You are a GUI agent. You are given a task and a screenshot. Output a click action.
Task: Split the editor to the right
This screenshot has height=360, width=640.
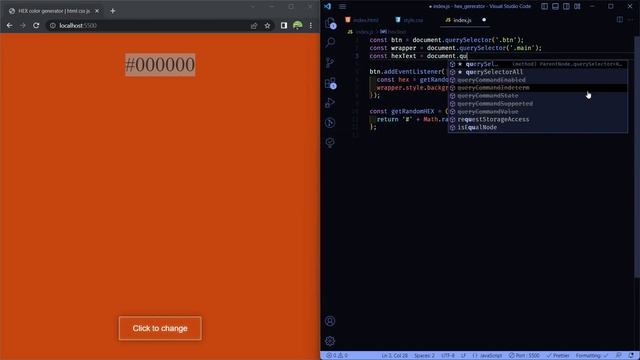[x=620, y=20]
